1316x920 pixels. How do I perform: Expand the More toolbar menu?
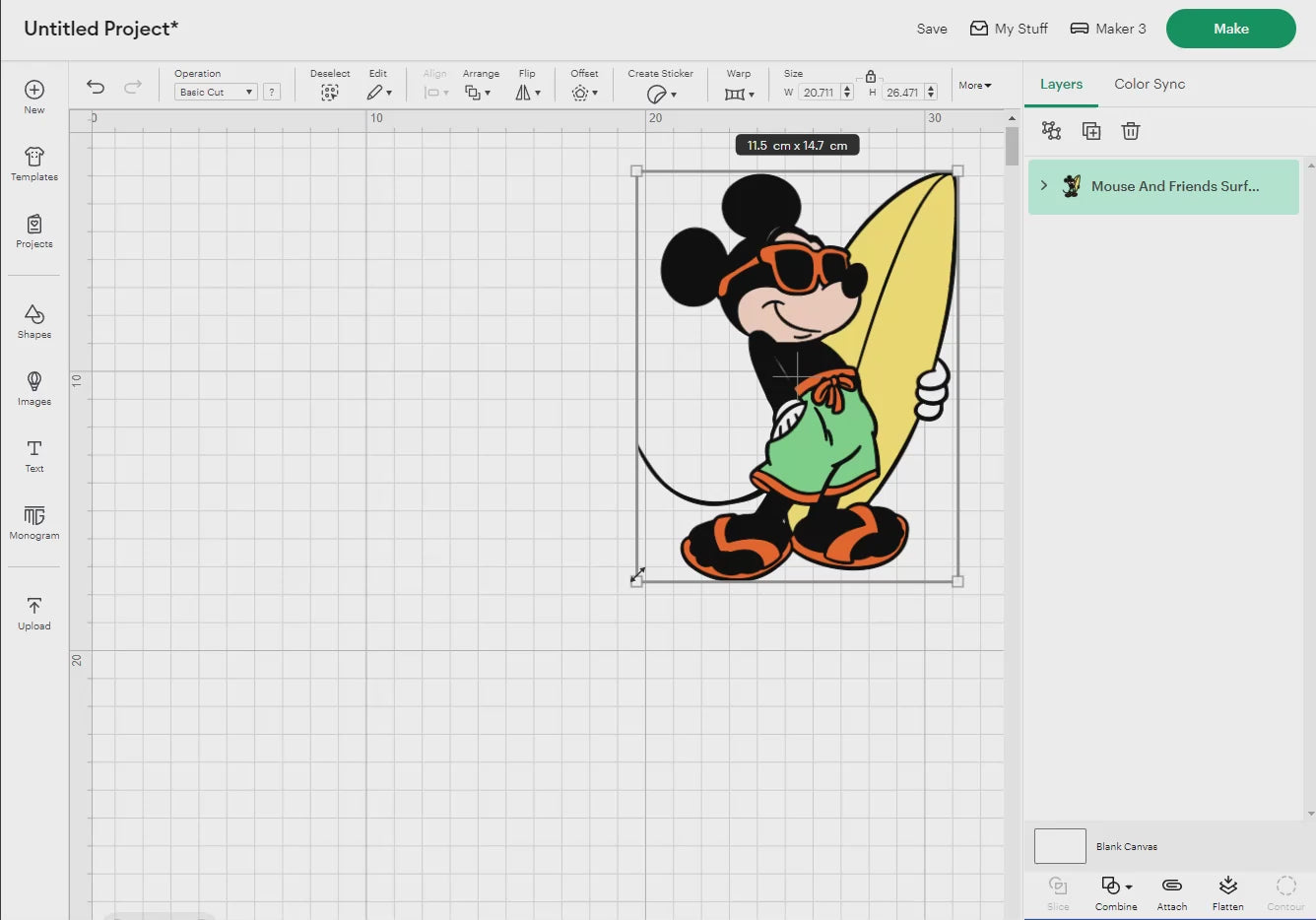pos(975,86)
